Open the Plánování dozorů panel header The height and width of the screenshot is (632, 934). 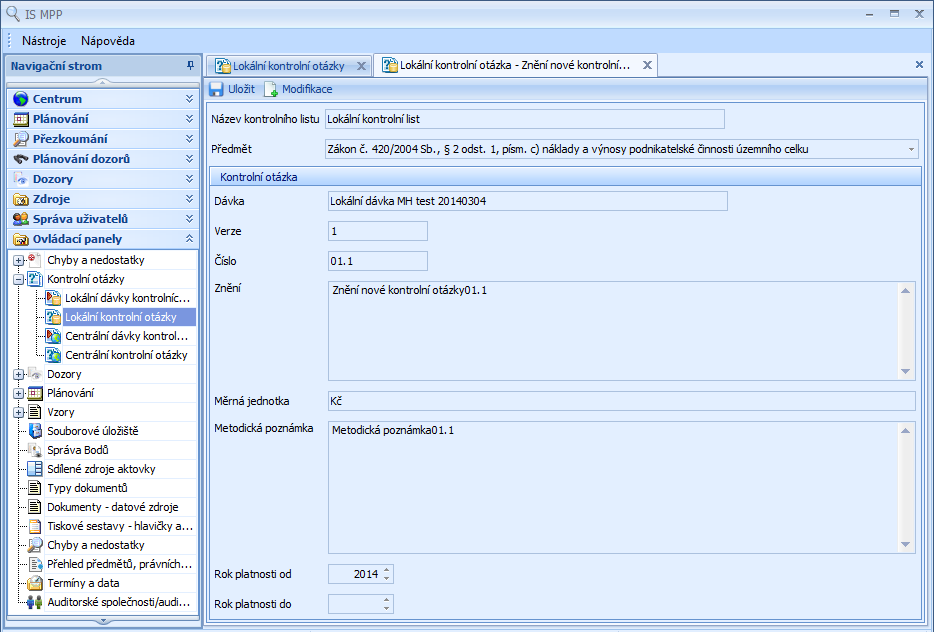pyautogui.click(x=103, y=159)
